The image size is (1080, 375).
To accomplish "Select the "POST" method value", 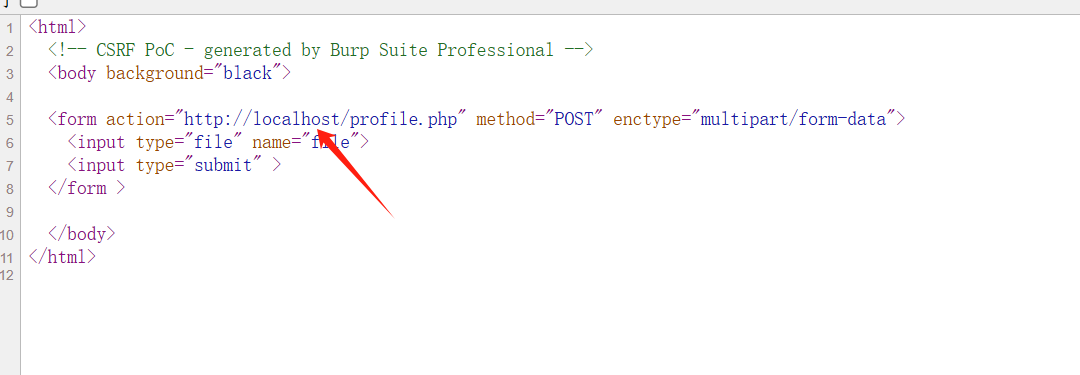I will coord(574,119).
